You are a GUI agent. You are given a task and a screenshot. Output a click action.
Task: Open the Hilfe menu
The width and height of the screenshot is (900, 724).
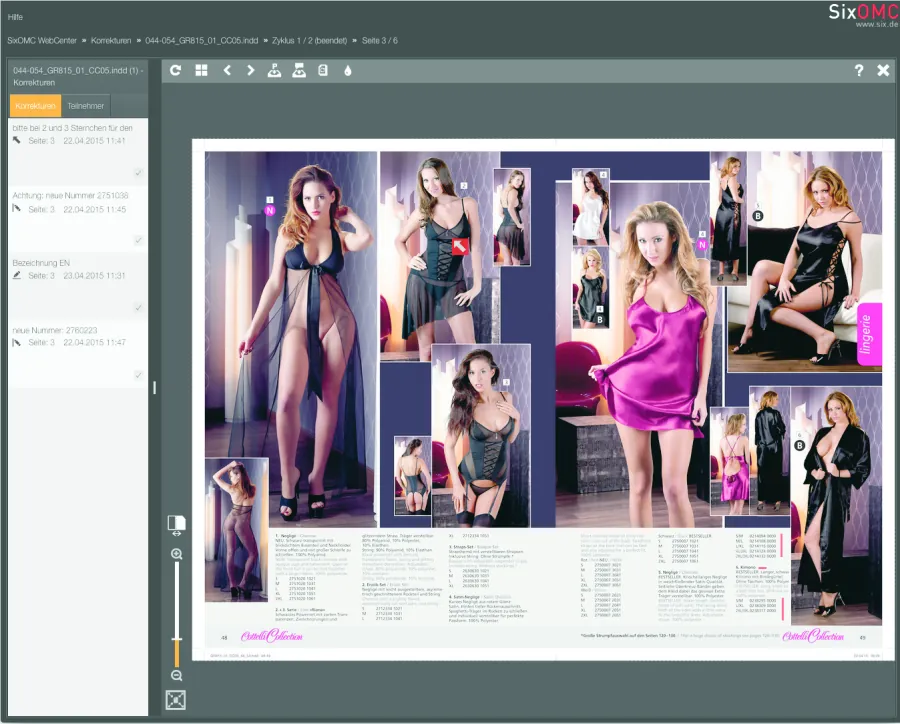point(15,18)
